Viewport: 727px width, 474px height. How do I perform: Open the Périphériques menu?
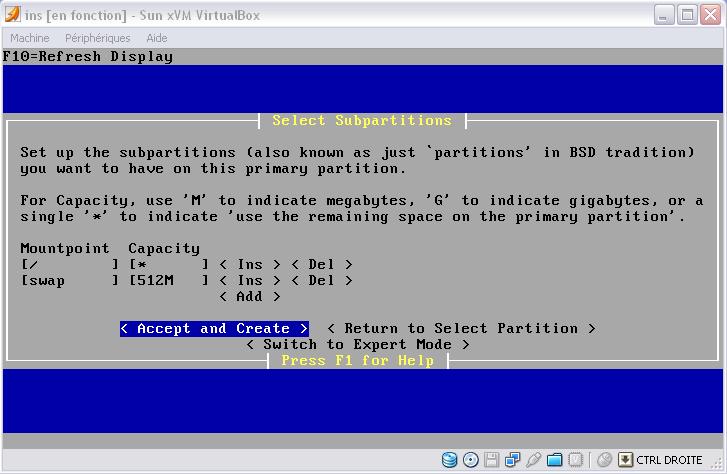pos(98,38)
